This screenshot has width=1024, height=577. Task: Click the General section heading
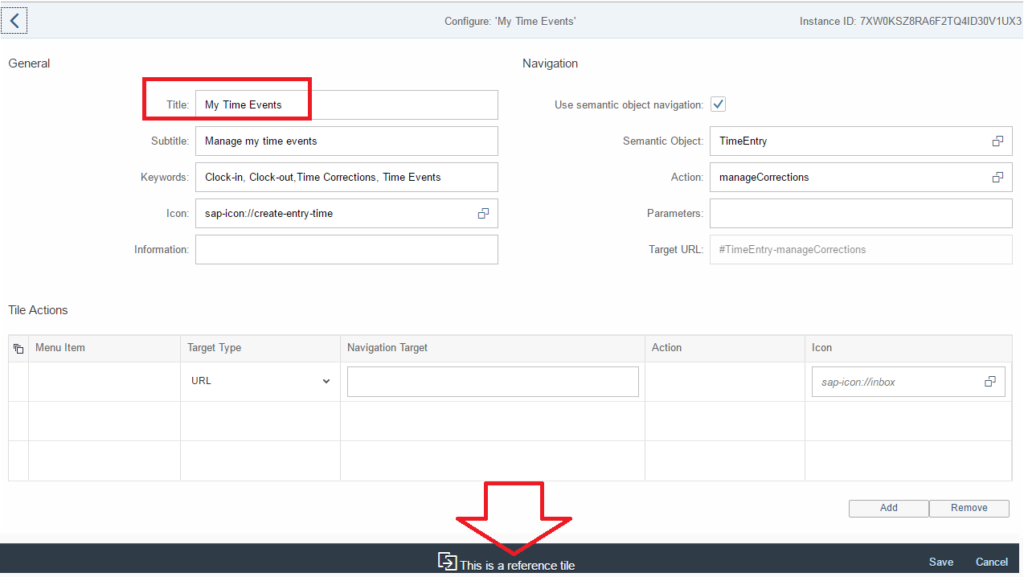tap(29, 63)
